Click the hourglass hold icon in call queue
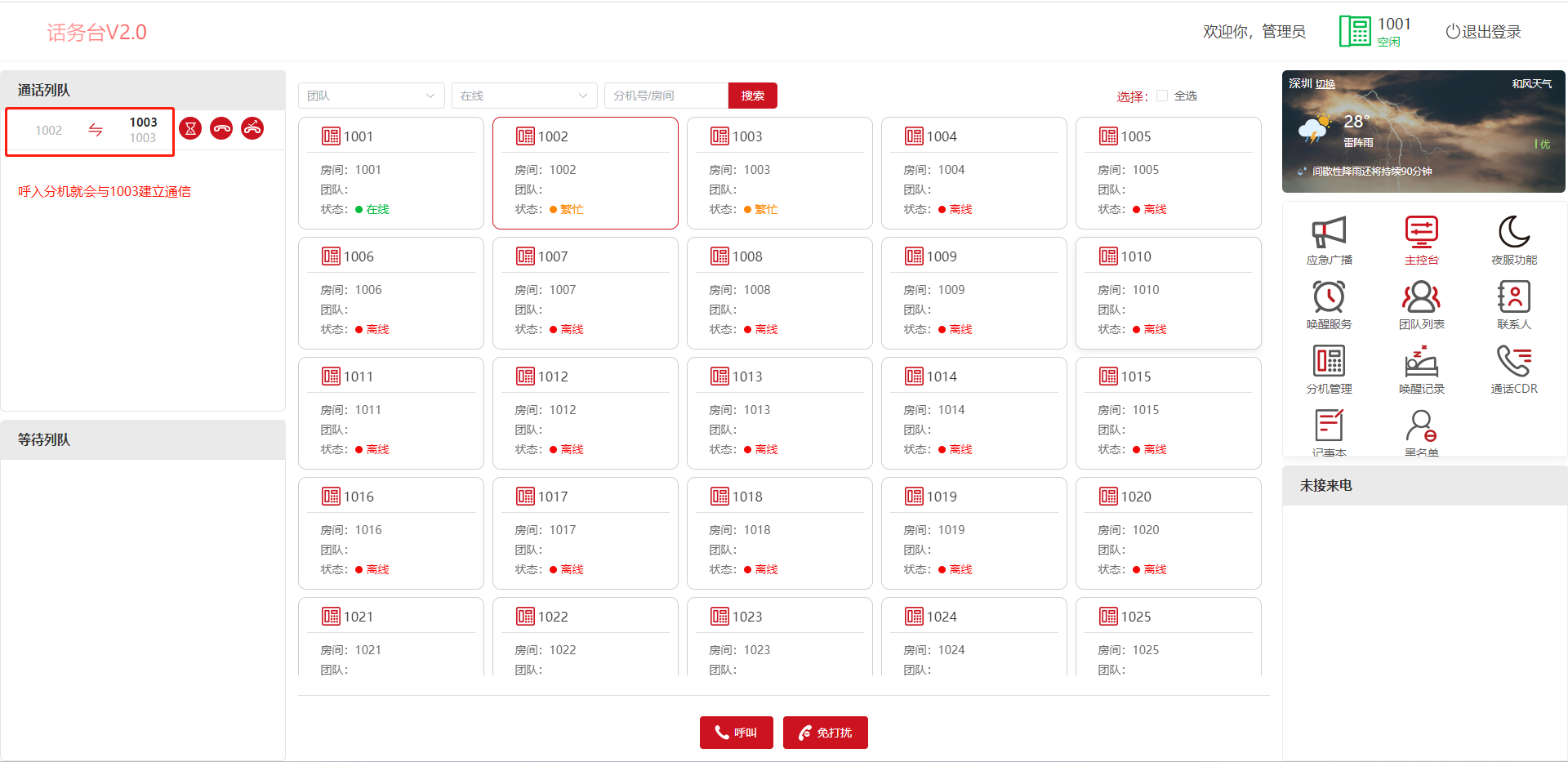1568x762 pixels. coord(190,128)
